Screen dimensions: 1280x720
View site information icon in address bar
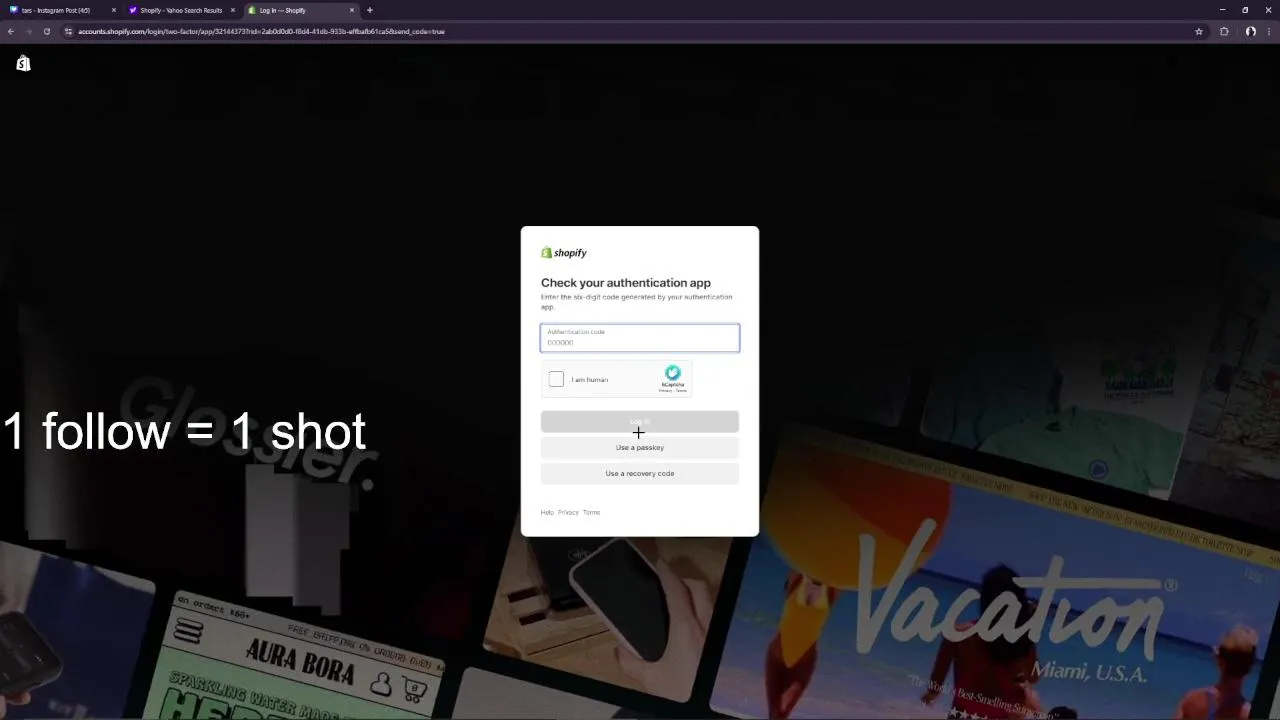point(68,31)
